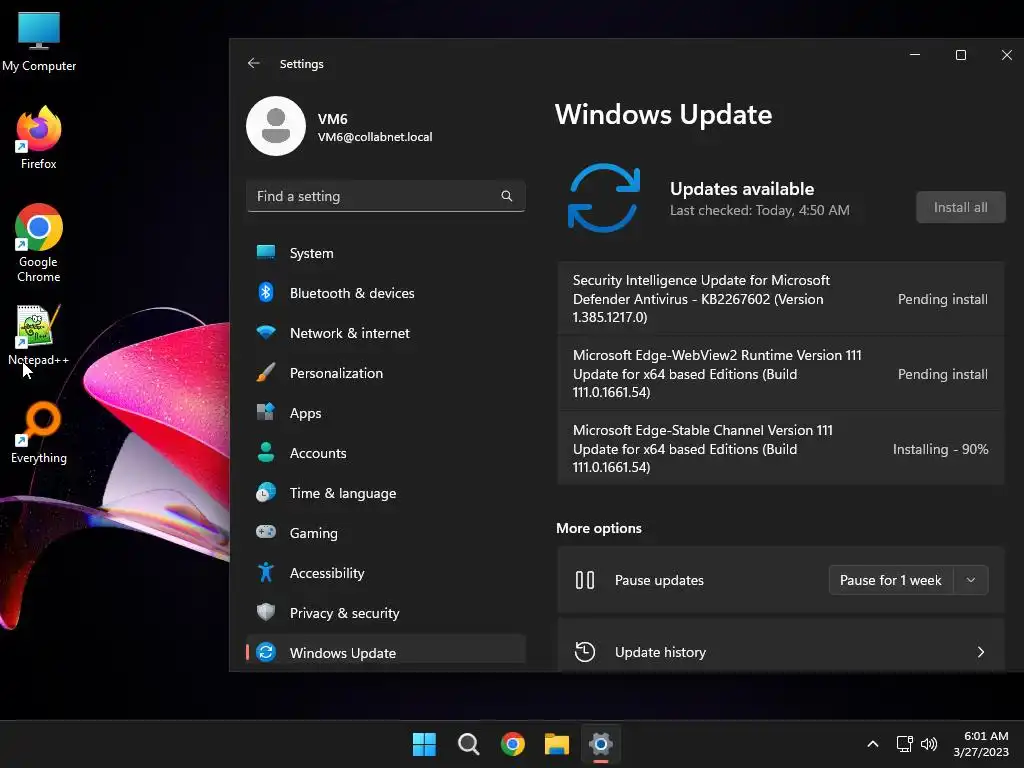Image resolution: width=1024 pixels, height=768 pixels.
Task: Open the My Computer desktop icon
Action: 39,41
